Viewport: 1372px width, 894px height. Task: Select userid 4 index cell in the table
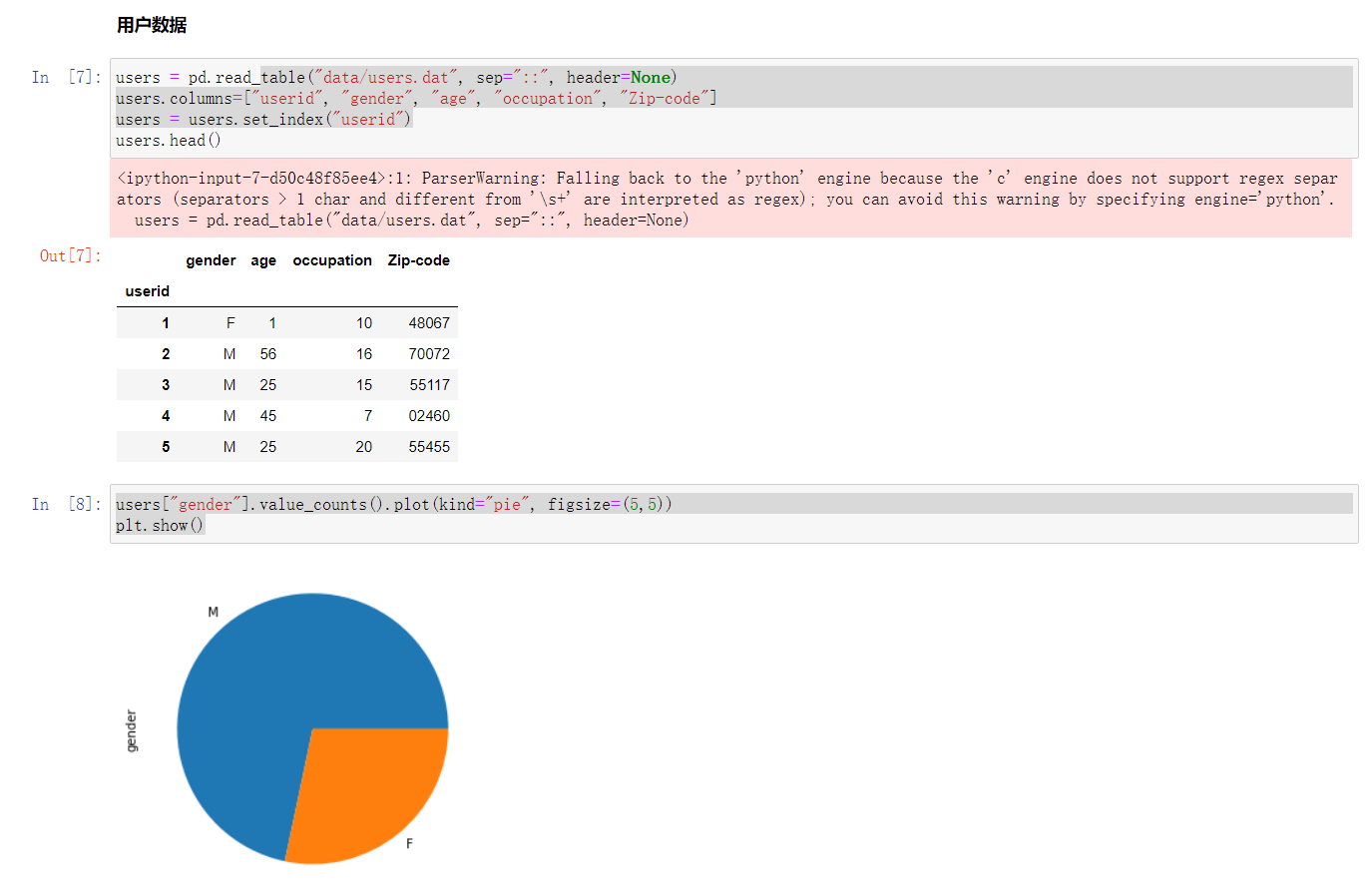point(166,416)
